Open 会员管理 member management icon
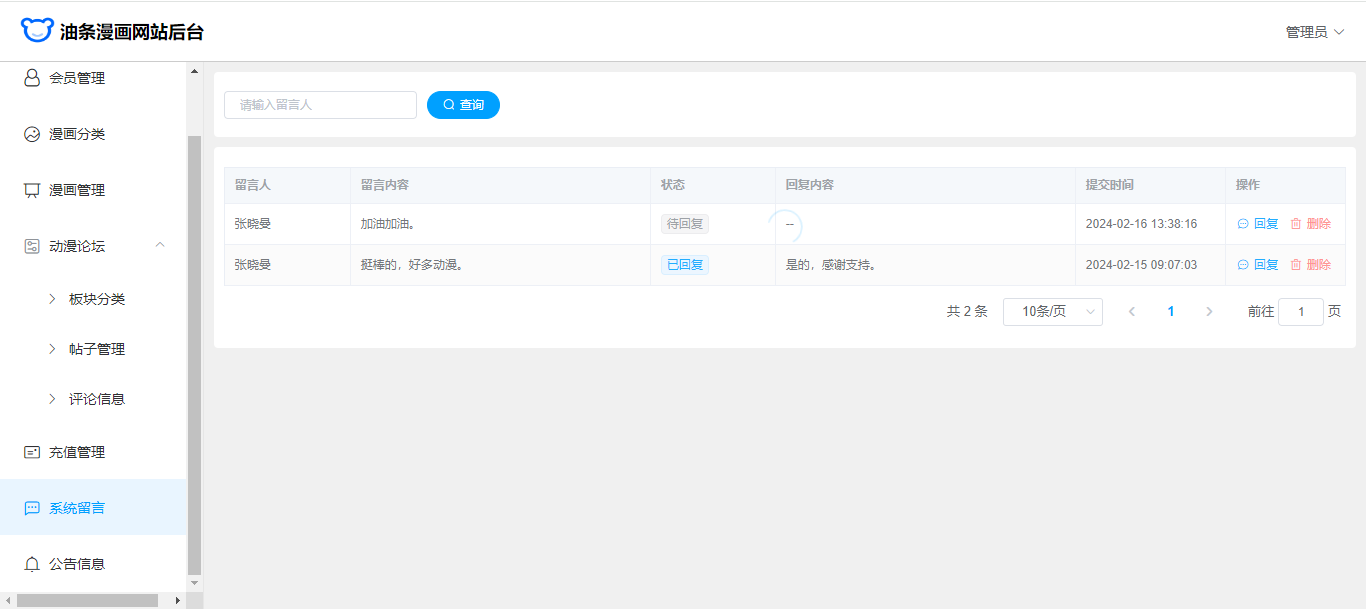The width and height of the screenshot is (1366, 609). pyautogui.click(x=32, y=78)
